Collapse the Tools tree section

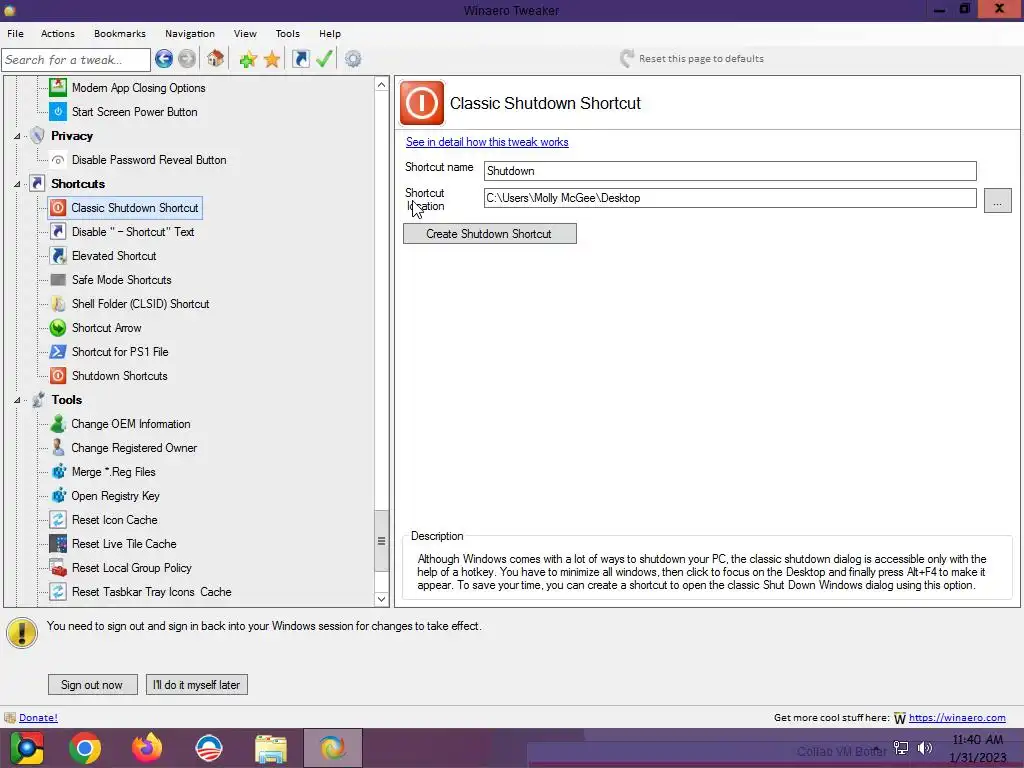tap(17, 400)
